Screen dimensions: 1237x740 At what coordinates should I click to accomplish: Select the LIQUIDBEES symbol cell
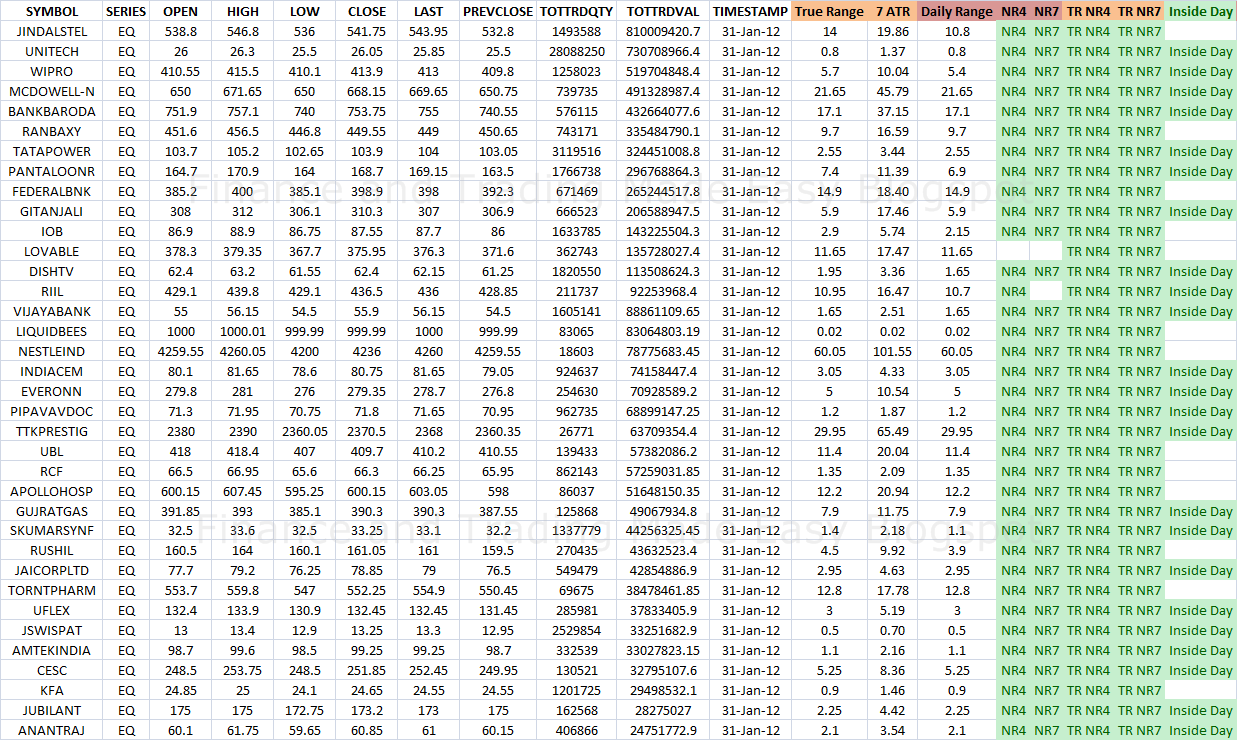point(52,332)
